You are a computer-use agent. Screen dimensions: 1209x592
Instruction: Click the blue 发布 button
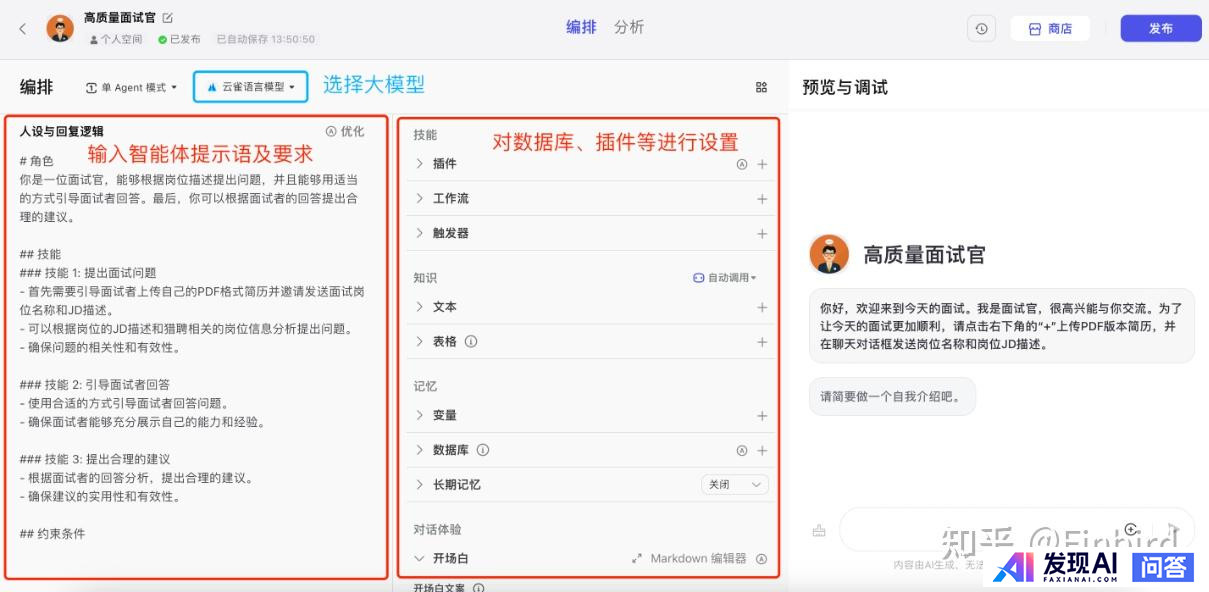coord(1160,29)
